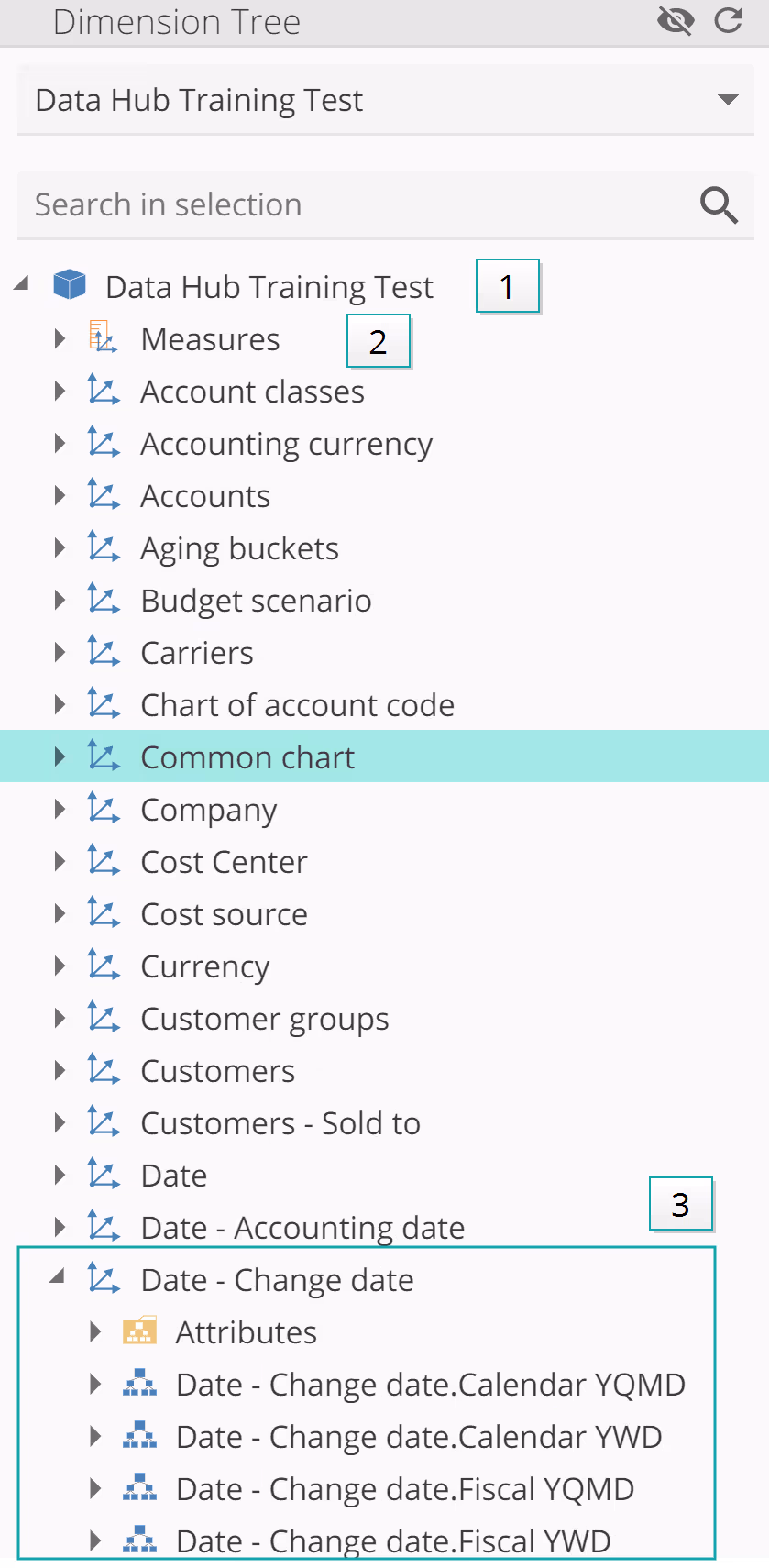Click the Accounts dimension icon
This screenshot has height=1568, width=769.
tap(104, 495)
